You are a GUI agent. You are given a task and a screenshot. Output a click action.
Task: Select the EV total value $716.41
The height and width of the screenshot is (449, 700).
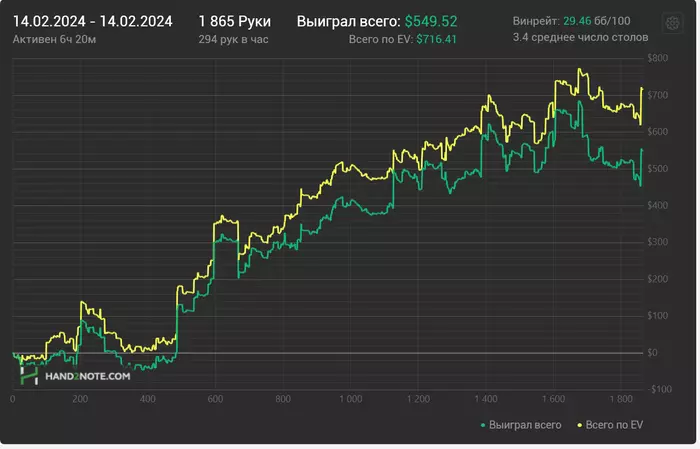click(436, 39)
